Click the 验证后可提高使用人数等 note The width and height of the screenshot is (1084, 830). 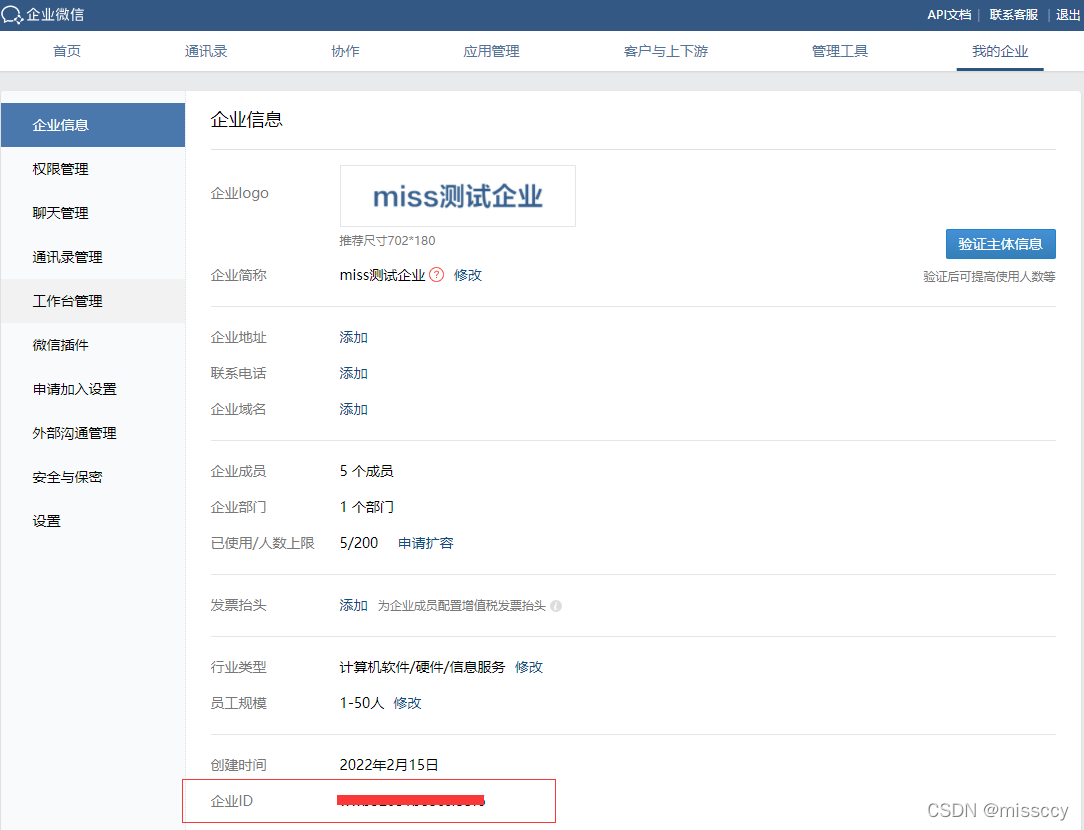989,276
